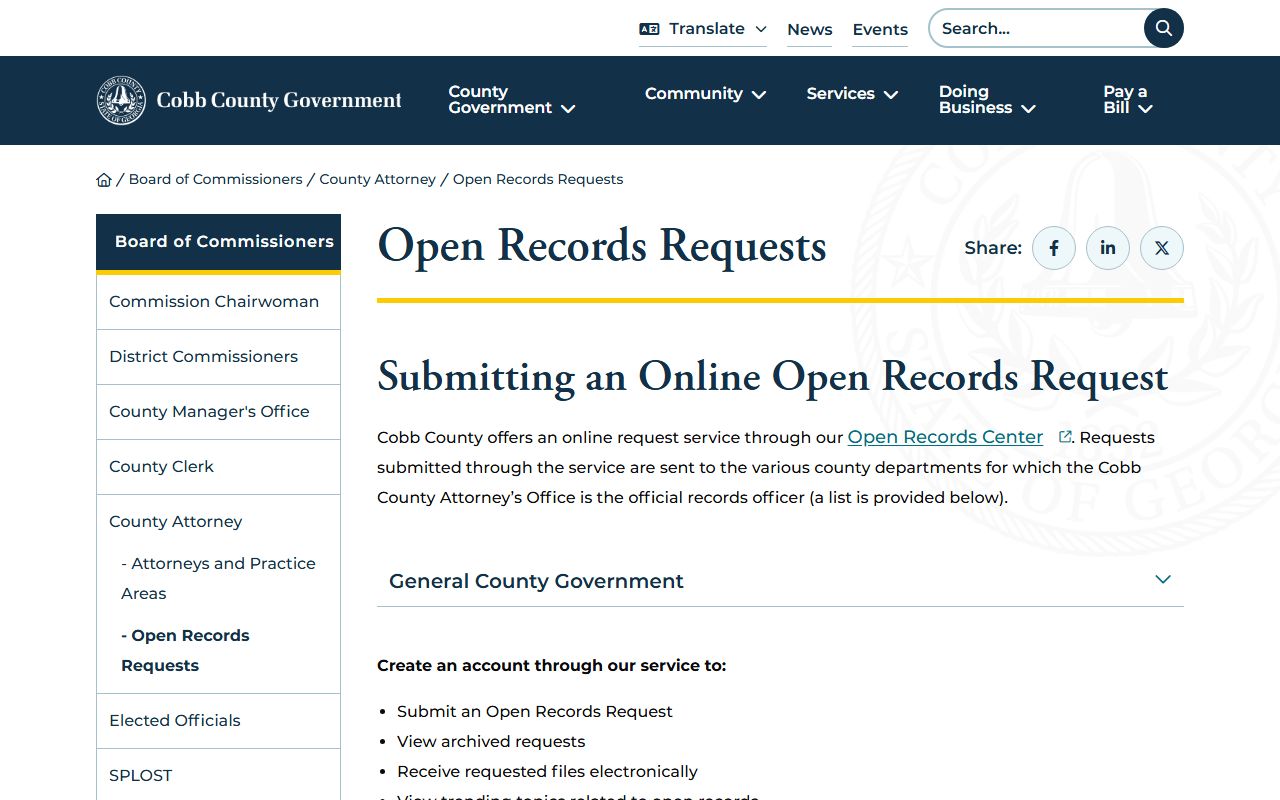Expand the County Government menu

(x=512, y=100)
